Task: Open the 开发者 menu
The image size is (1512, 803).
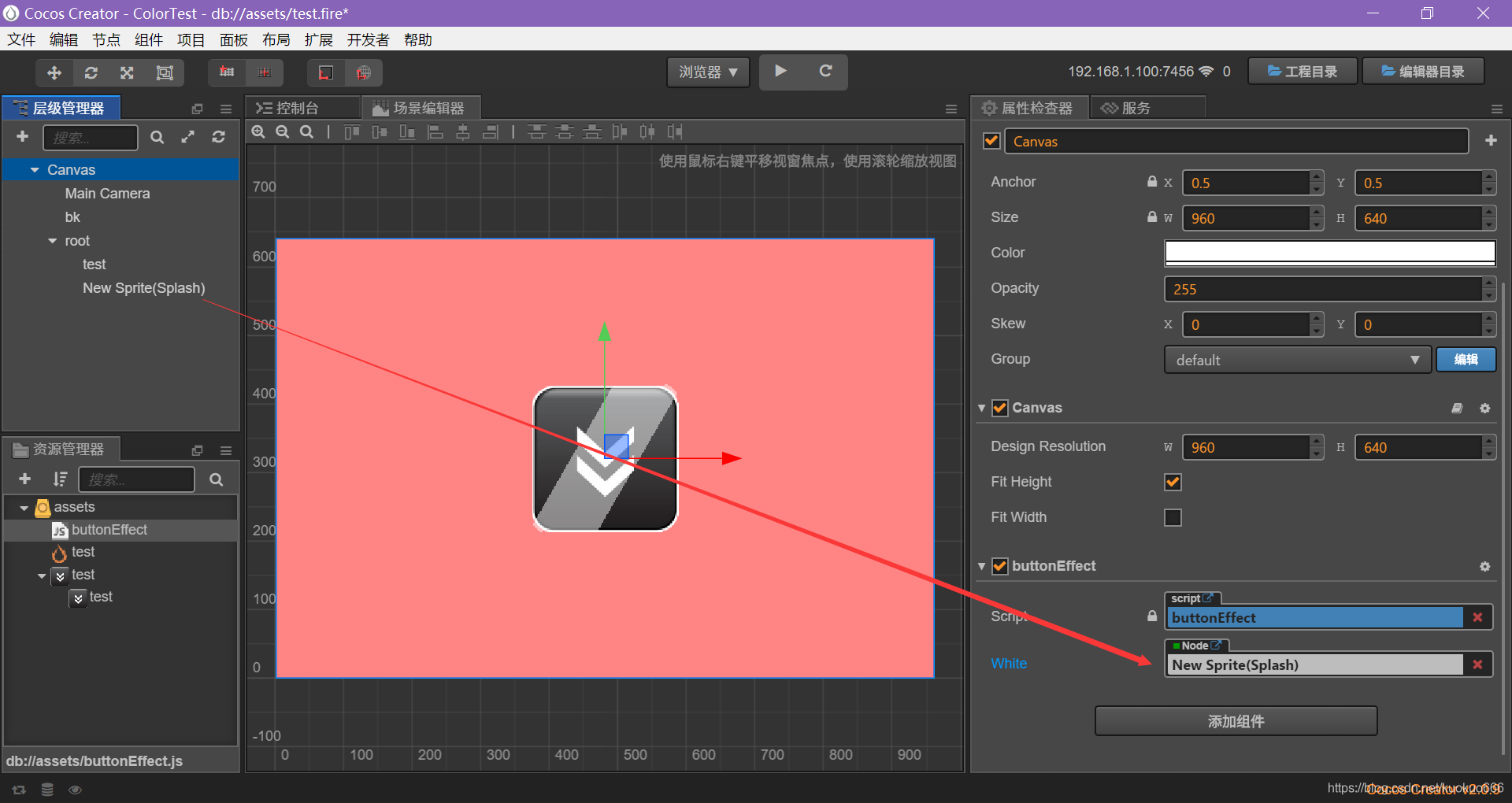Action: click(x=369, y=40)
